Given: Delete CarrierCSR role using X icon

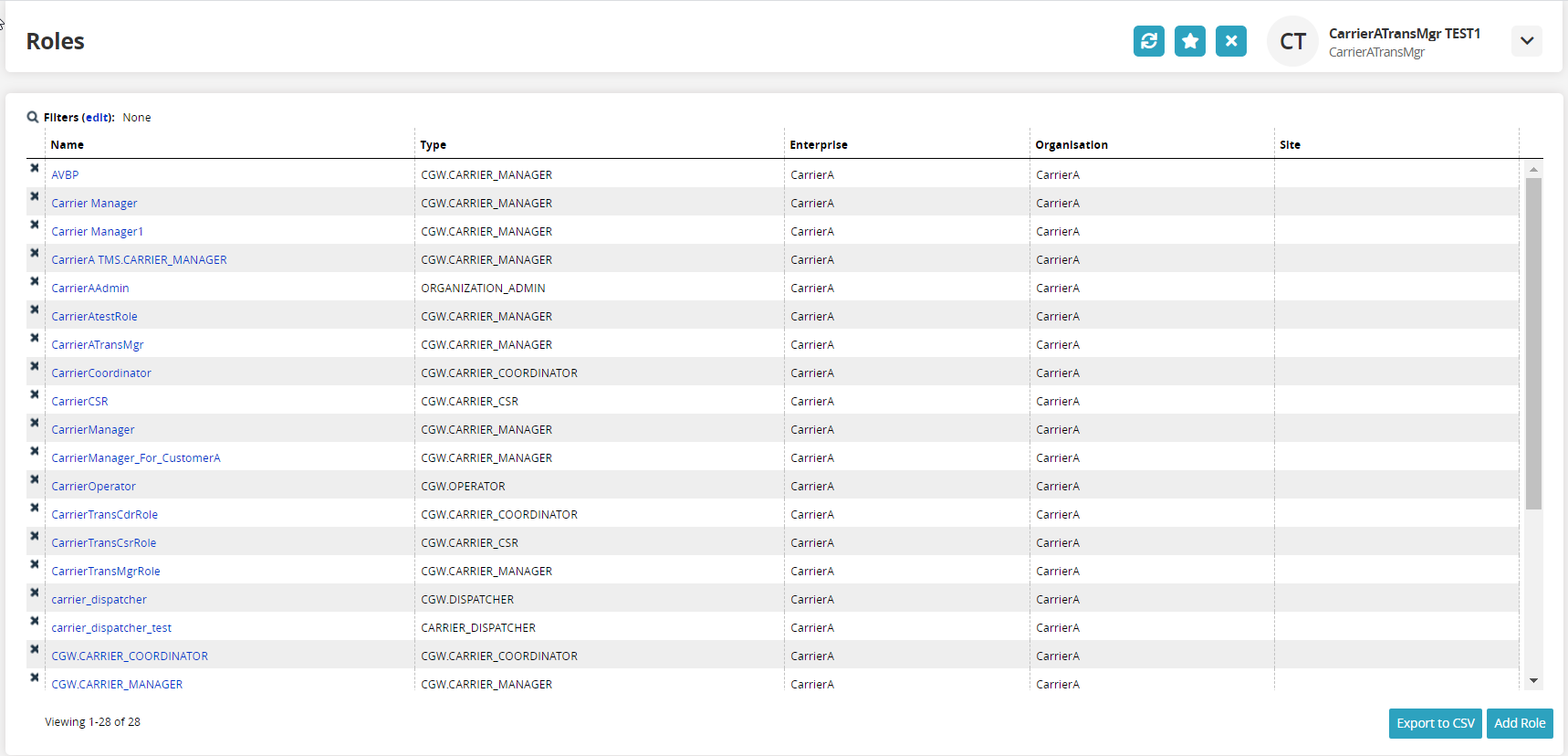Looking at the screenshot, I should point(35,394).
